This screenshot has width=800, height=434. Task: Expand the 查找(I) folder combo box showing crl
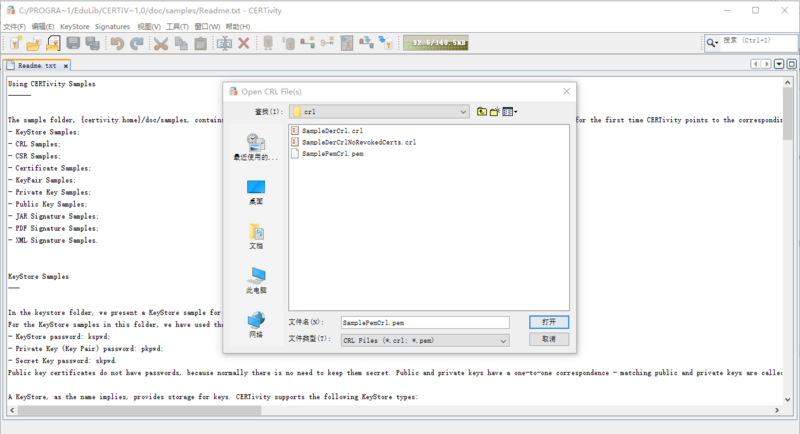pos(379,111)
